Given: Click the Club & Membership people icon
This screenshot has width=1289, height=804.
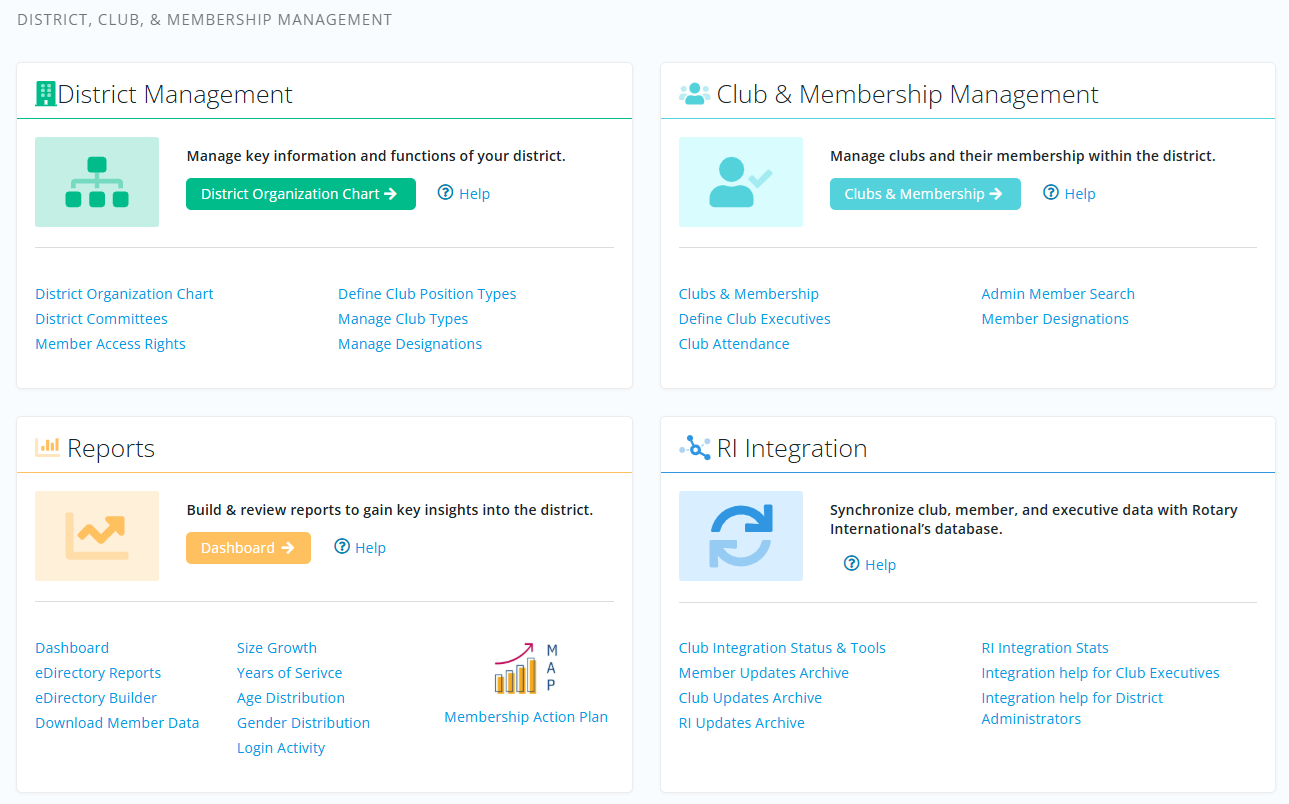Looking at the screenshot, I should (x=694, y=94).
